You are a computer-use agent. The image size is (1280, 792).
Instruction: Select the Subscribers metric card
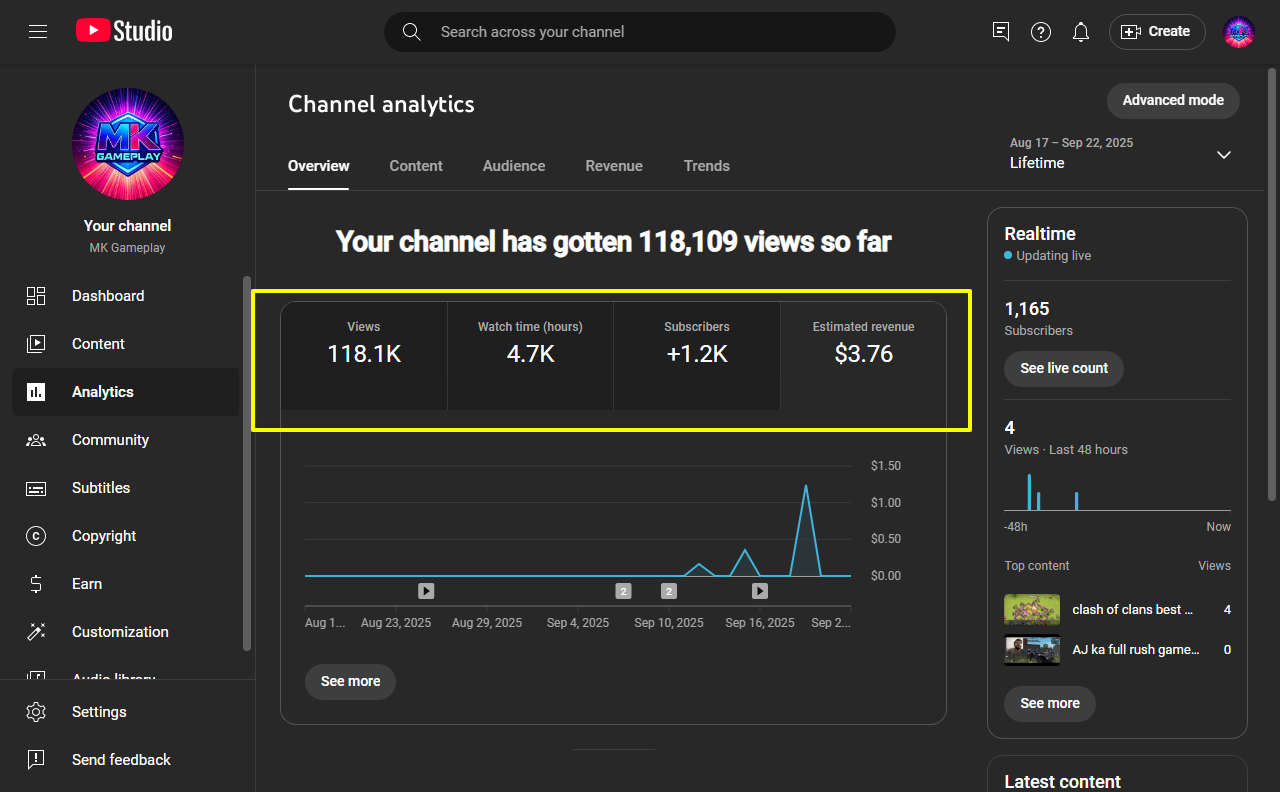pos(697,343)
